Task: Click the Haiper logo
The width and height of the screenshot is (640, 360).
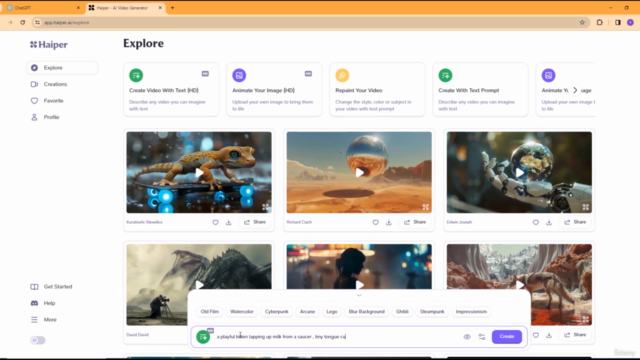Action: 49,44
